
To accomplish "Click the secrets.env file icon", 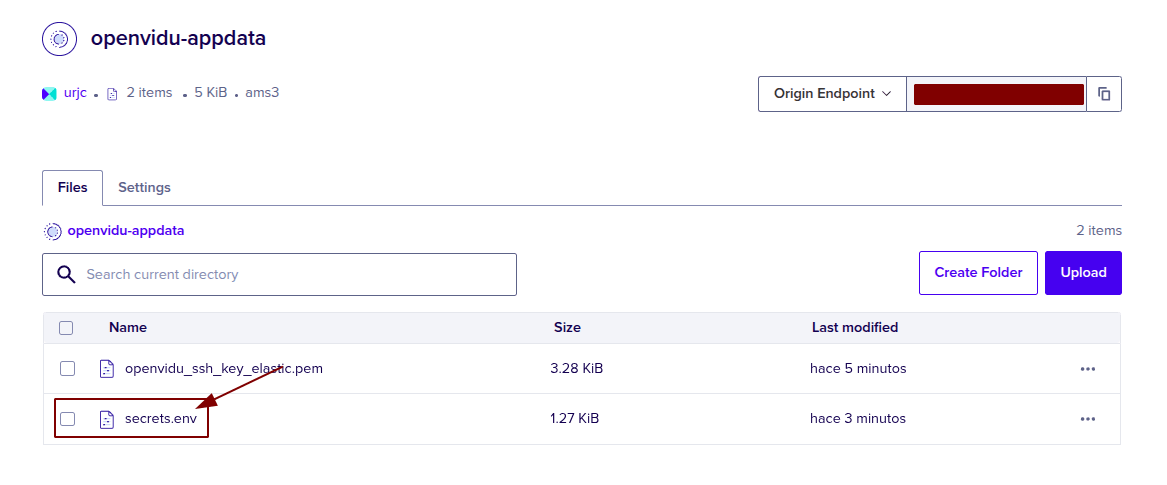I will point(107,419).
